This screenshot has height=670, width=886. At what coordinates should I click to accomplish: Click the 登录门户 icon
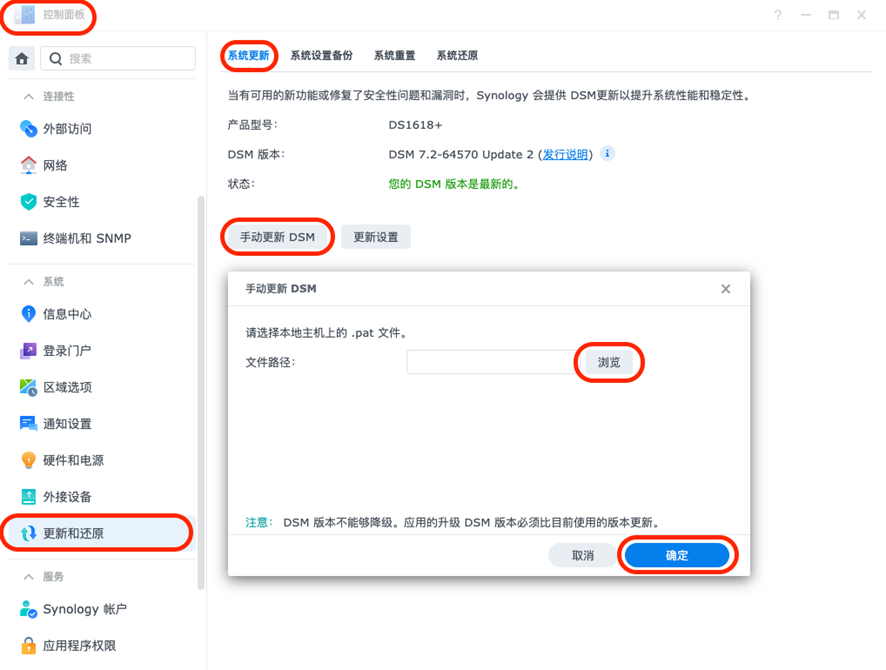point(29,351)
